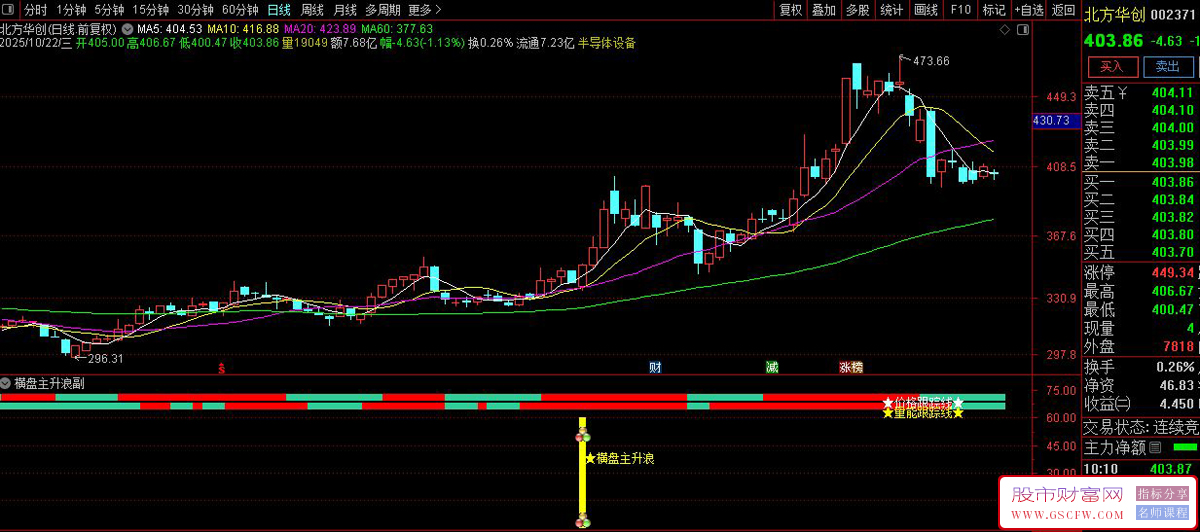Screen dimensions: 1200x532
Task: Click the 涨停 449.34 limit-up row
Action: (1141, 272)
